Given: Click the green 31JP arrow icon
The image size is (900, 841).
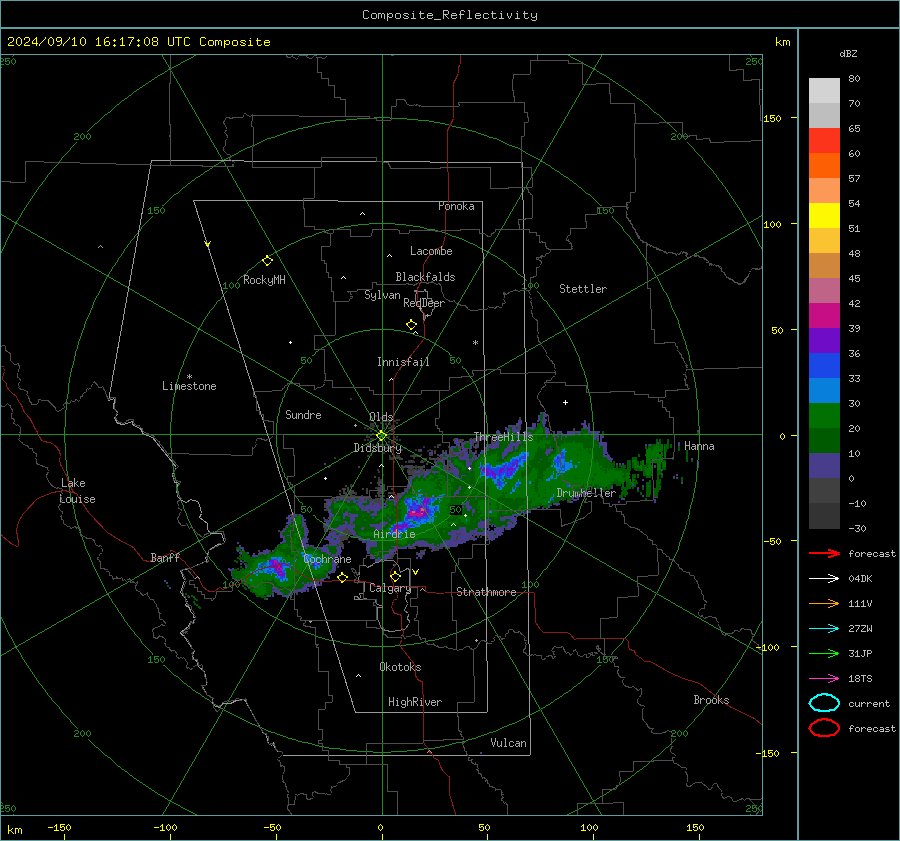Looking at the screenshot, I should (824, 653).
